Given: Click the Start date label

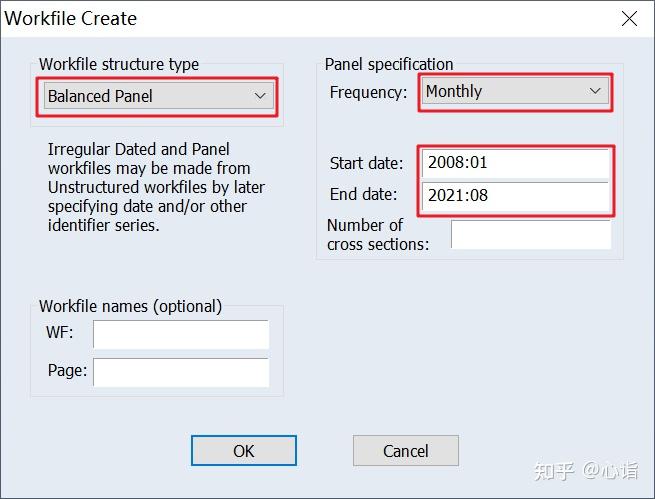Looking at the screenshot, I should point(366,163).
